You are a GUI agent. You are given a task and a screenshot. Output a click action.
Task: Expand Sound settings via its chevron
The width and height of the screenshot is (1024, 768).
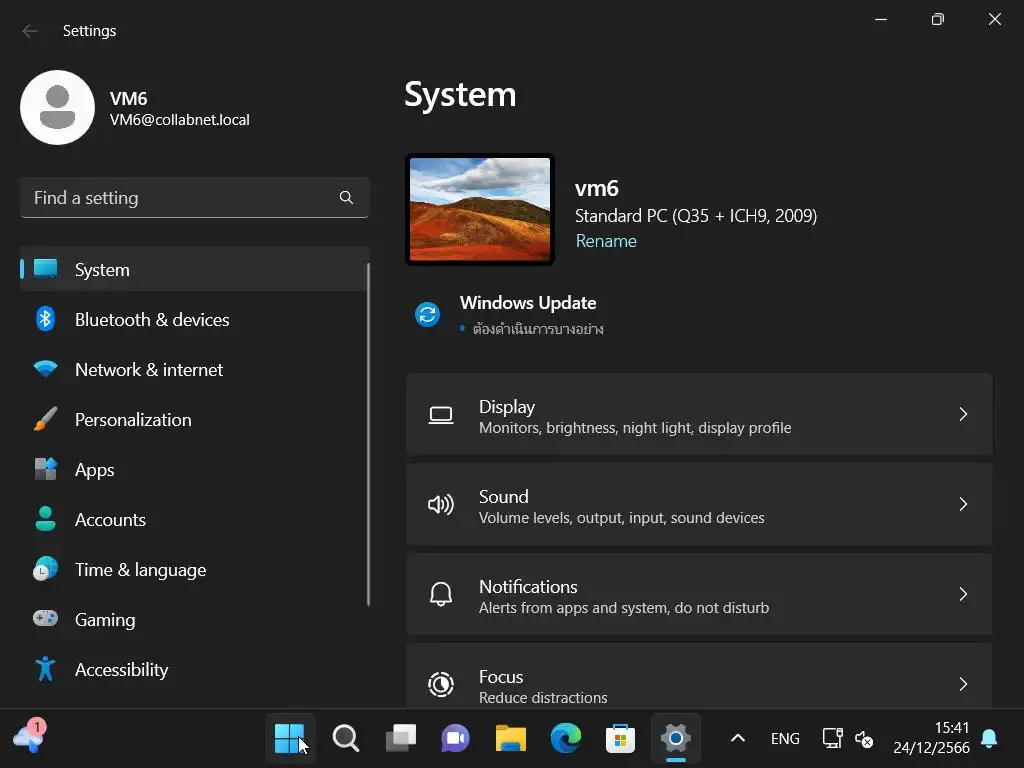click(963, 504)
